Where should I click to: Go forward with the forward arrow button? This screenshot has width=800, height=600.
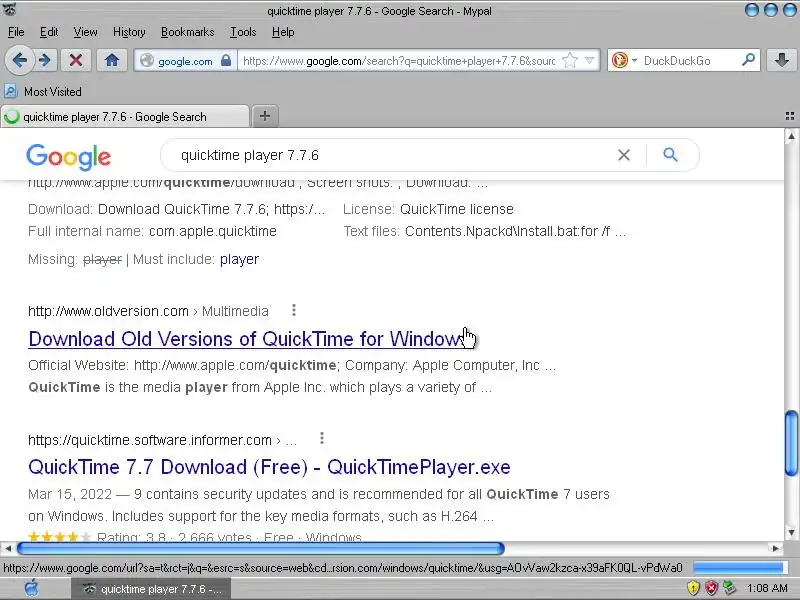[45, 60]
